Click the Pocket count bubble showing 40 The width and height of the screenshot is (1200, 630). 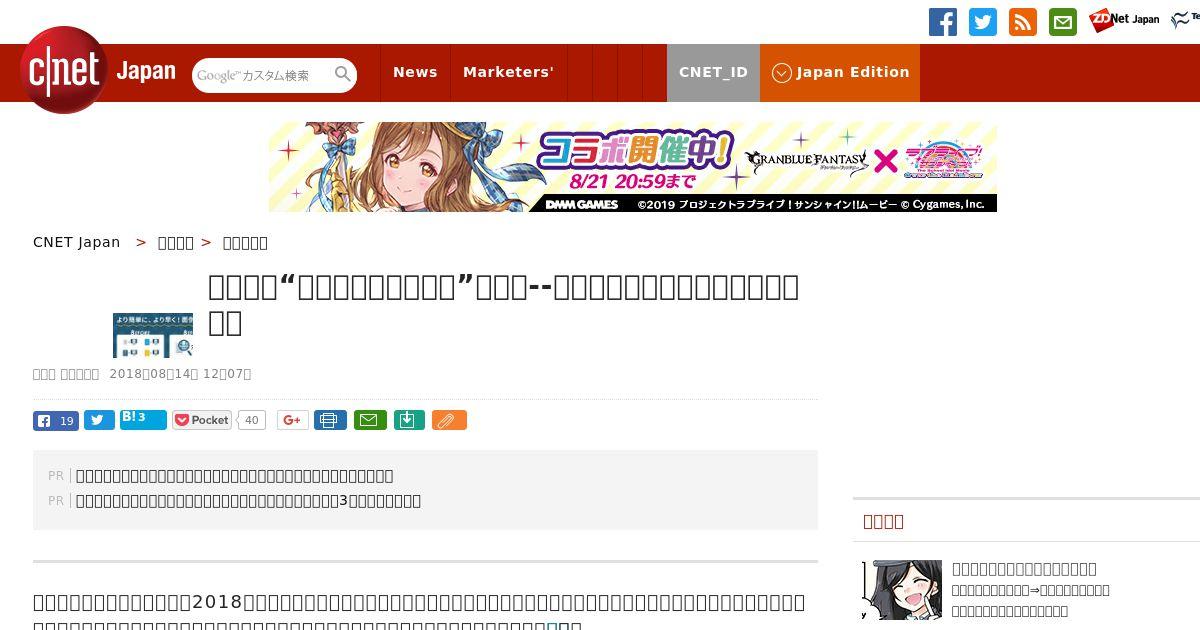coord(251,420)
